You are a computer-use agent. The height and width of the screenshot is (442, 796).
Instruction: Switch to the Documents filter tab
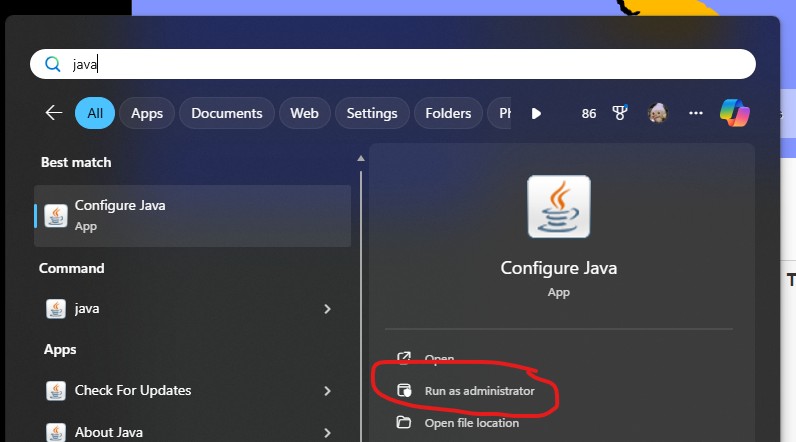tap(227, 113)
